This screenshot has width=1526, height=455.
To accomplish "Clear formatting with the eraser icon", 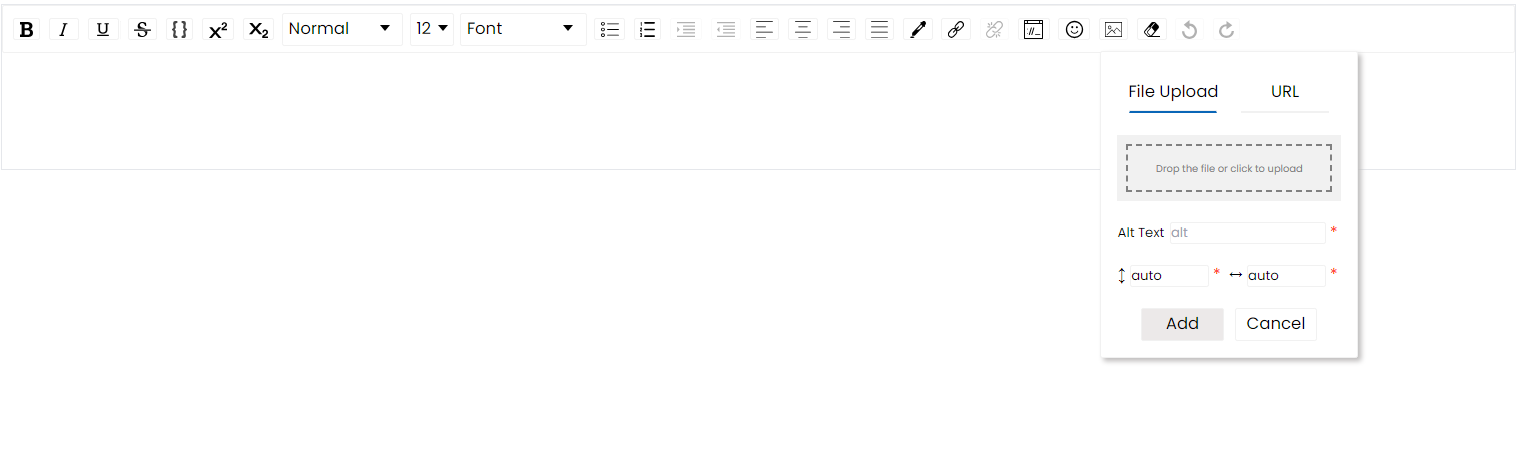I will point(1151,29).
